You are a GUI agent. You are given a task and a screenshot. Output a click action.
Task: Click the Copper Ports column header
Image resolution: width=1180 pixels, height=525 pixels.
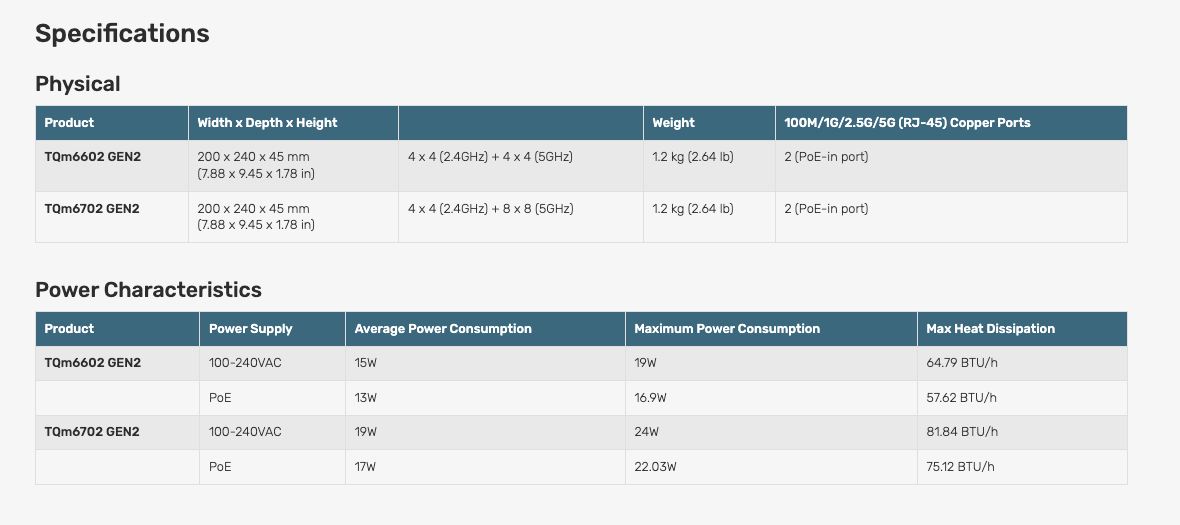pos(908,123)
